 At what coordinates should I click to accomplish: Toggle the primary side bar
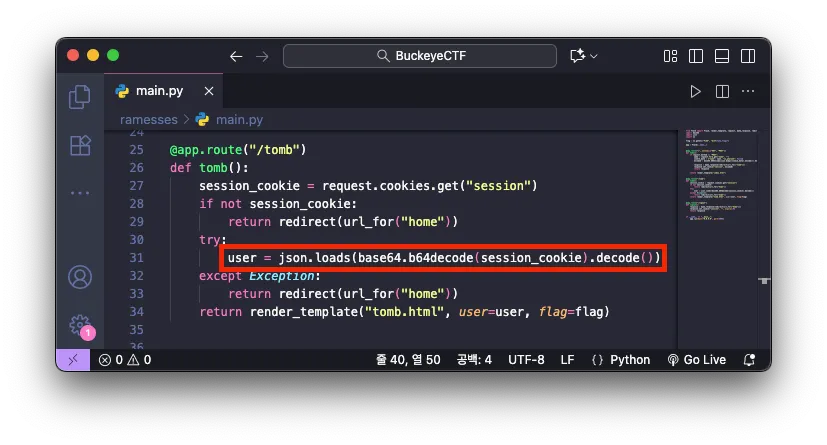coord(696,56)
